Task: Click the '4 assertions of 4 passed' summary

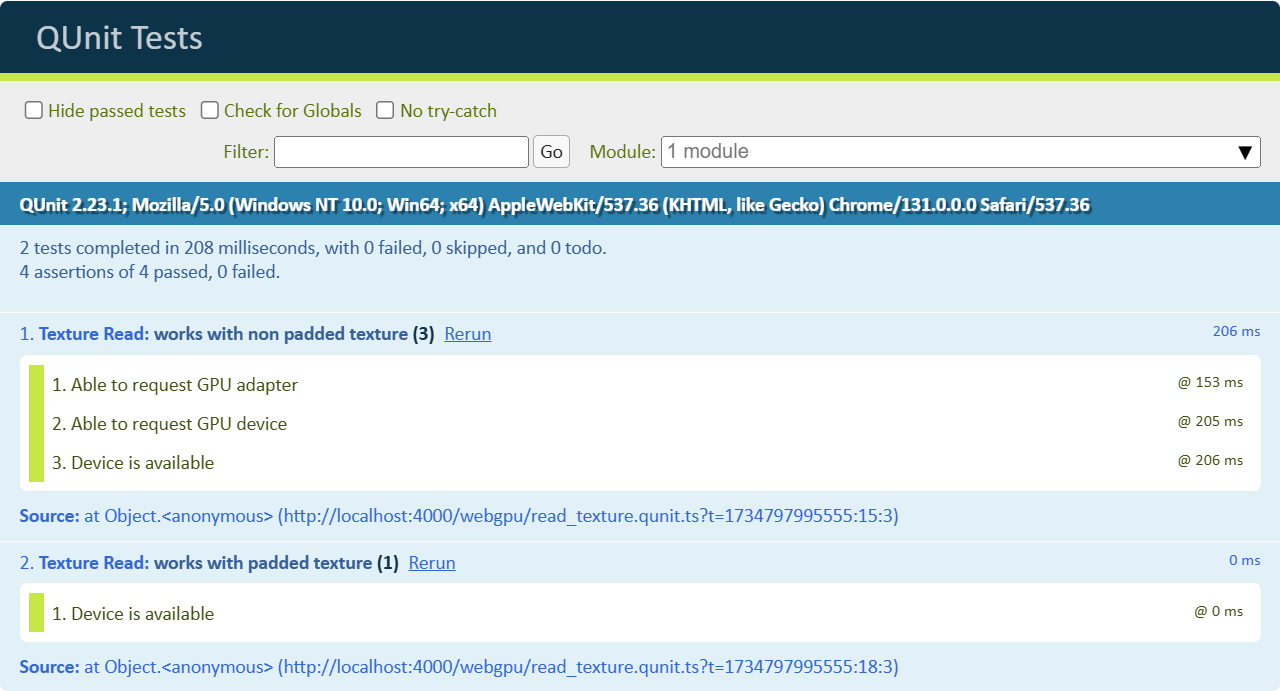Action: pos(150,272)
